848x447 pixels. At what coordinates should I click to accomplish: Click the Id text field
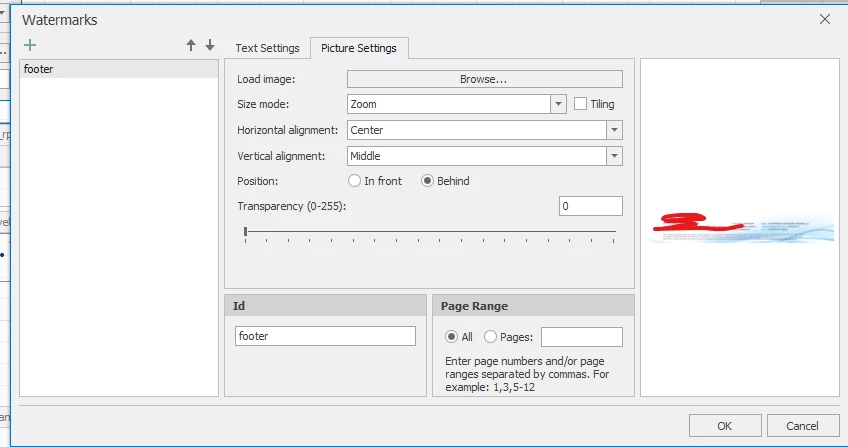(325, 337)
